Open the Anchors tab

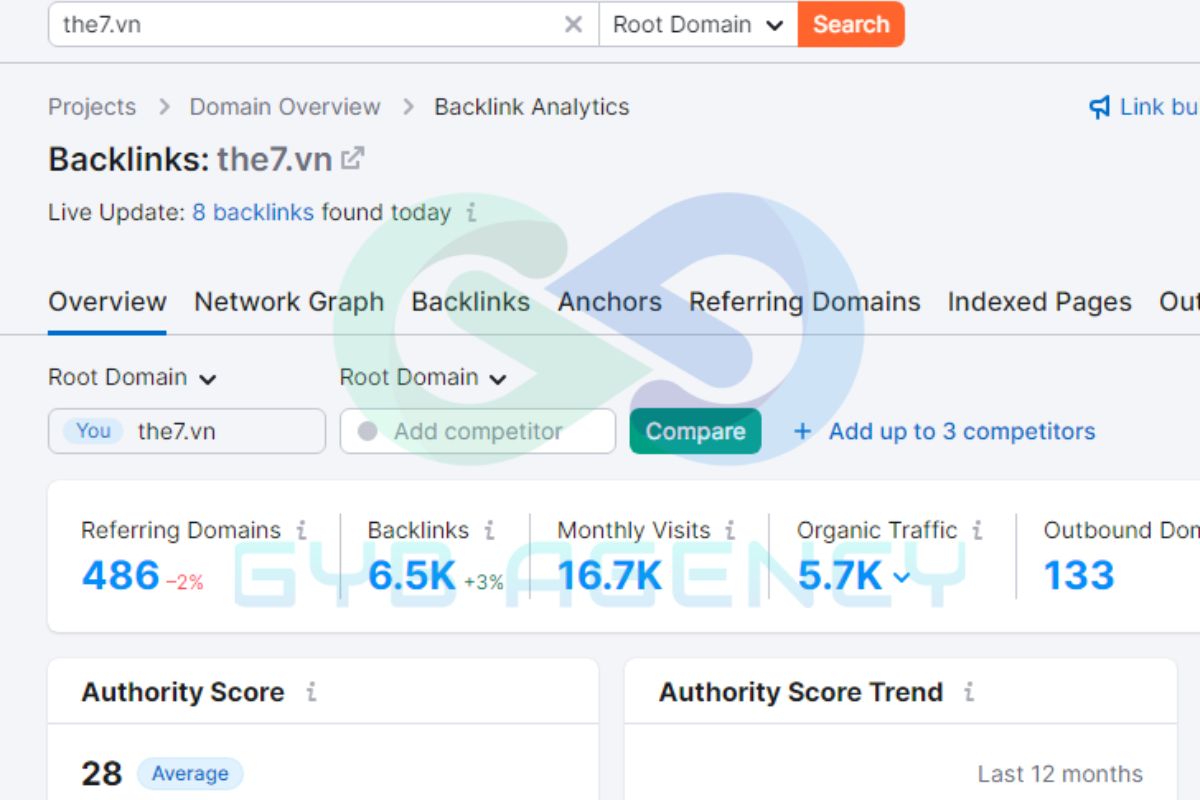point(610,302)
